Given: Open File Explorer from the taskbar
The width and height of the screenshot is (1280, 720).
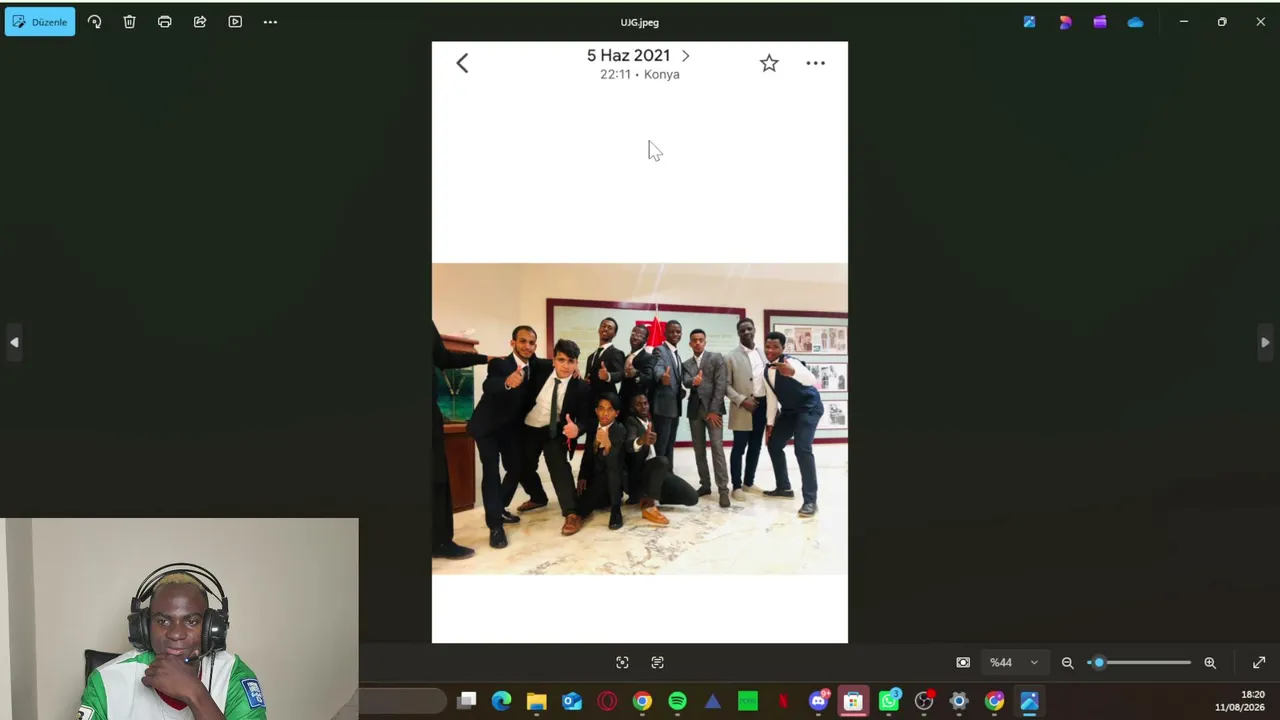Looking at the screenshot, I should [537, 701].
